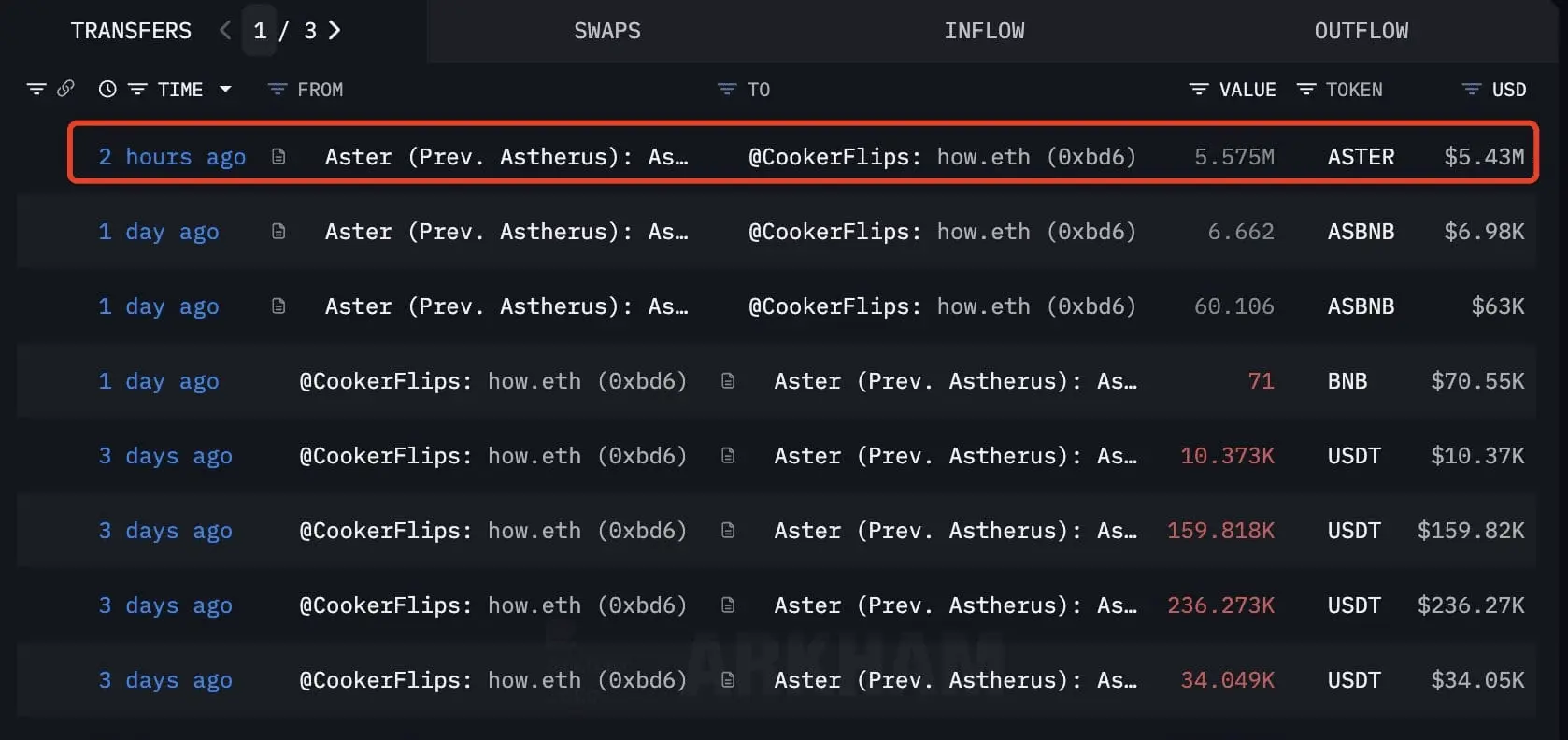Open @CookerFlips recipient in 5.575M ASTER row
This screenshot has width=1568, height=740.
coord(943,157)
